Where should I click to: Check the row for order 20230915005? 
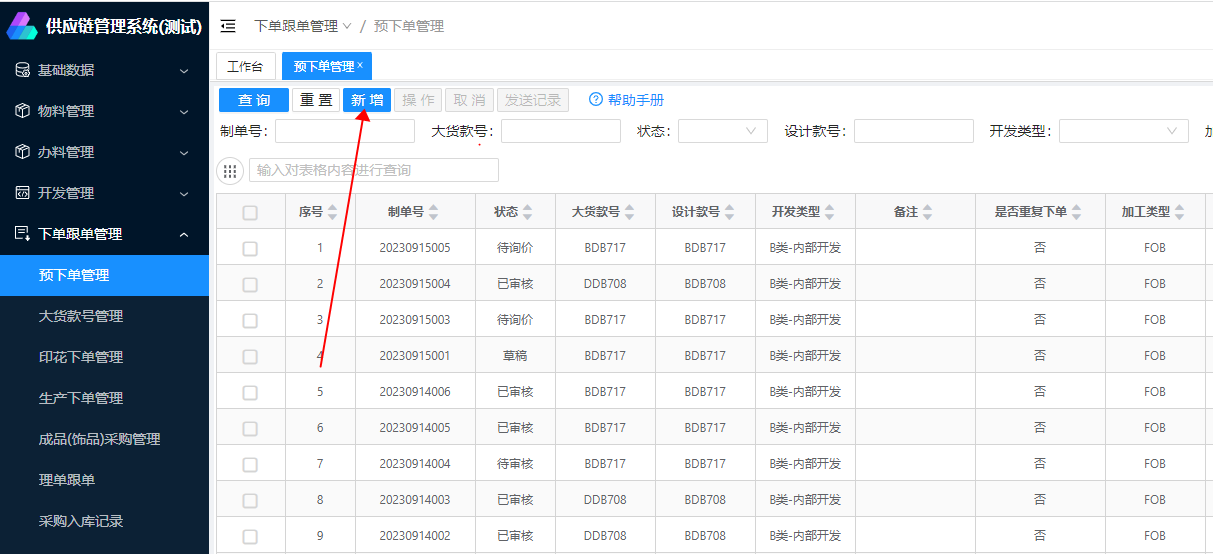tap(250, 248)
